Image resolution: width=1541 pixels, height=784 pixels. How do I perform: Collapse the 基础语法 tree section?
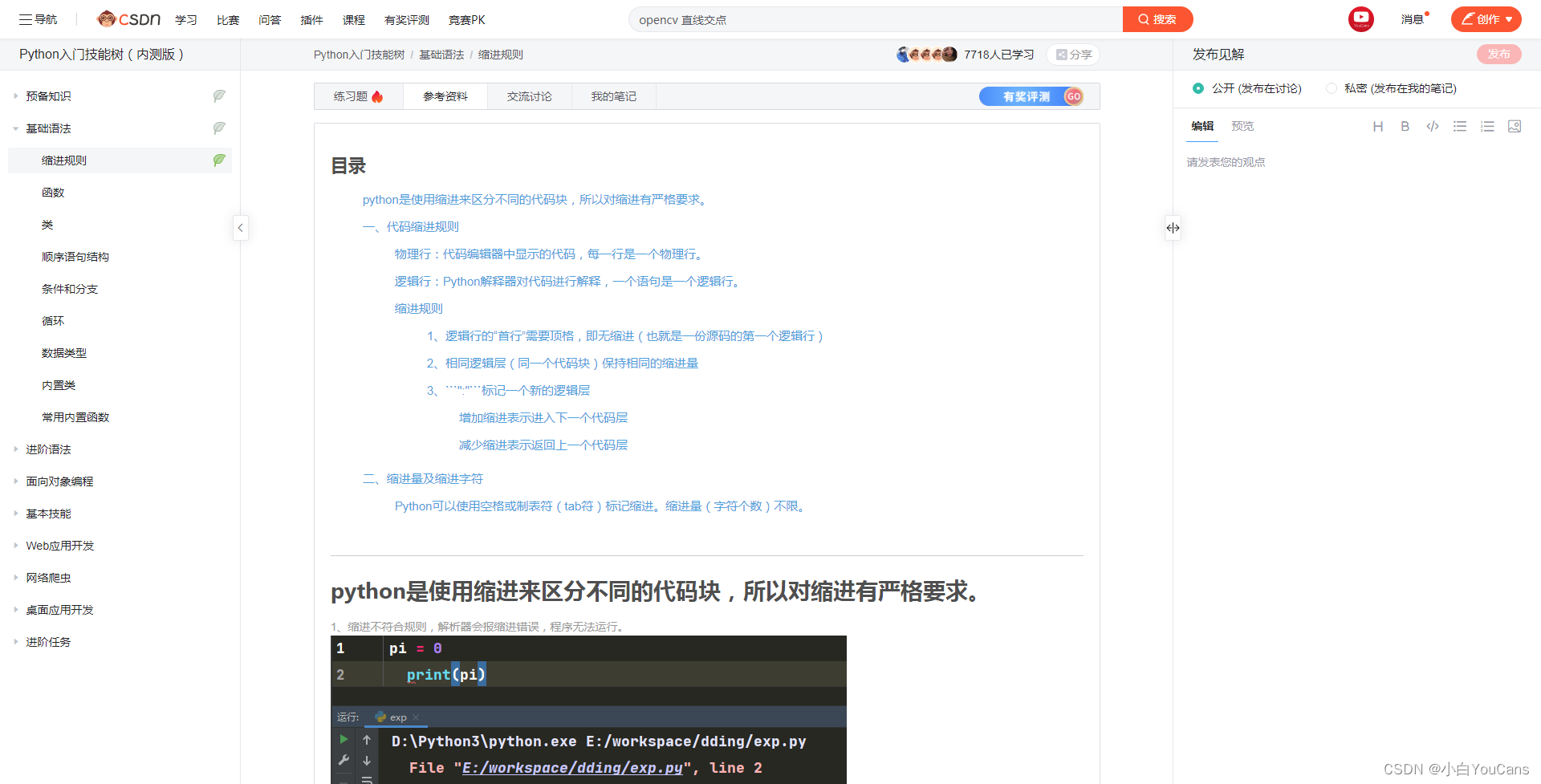point(16,128)
